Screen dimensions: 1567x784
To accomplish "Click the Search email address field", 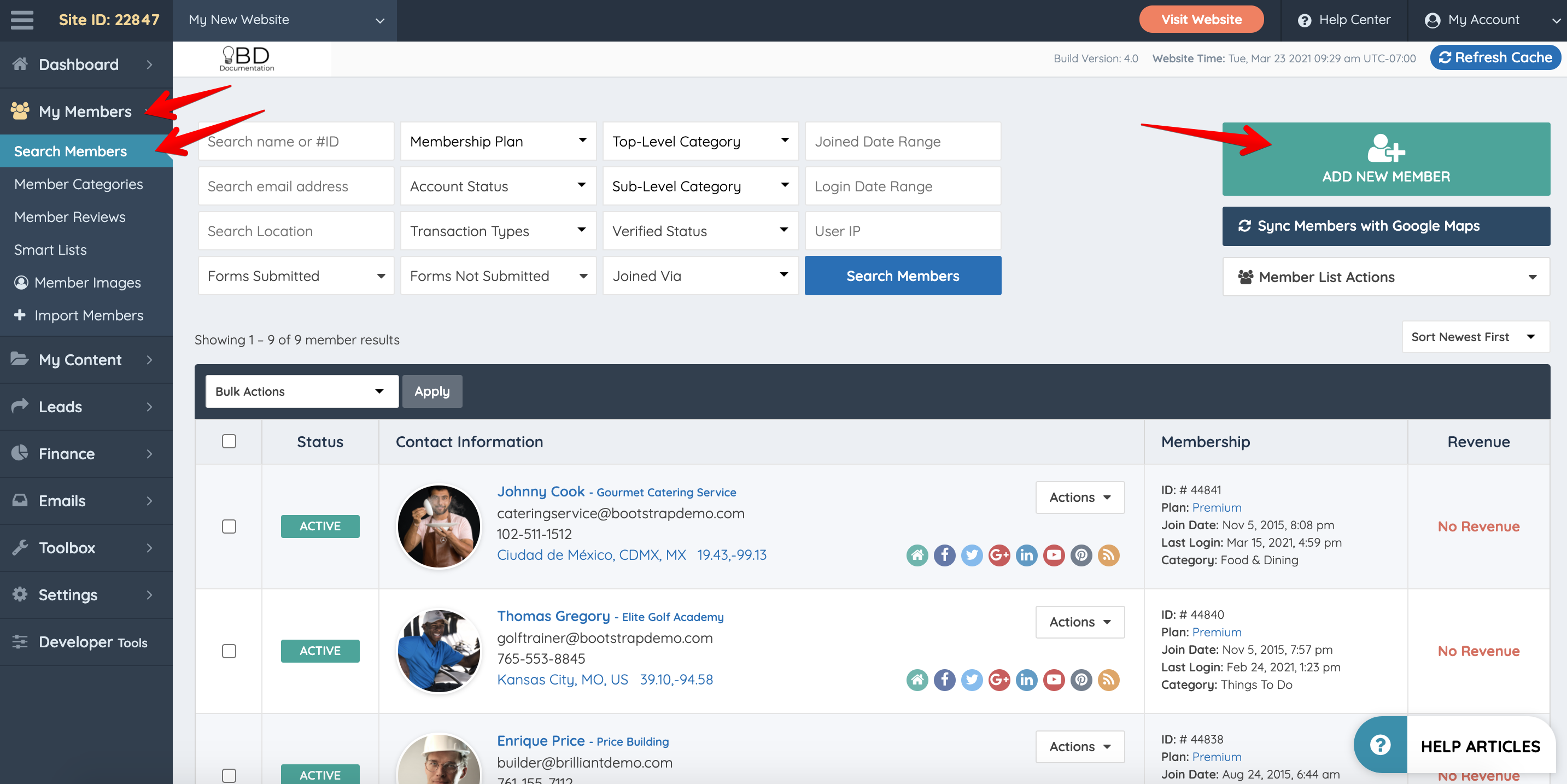I will point(296,186).
